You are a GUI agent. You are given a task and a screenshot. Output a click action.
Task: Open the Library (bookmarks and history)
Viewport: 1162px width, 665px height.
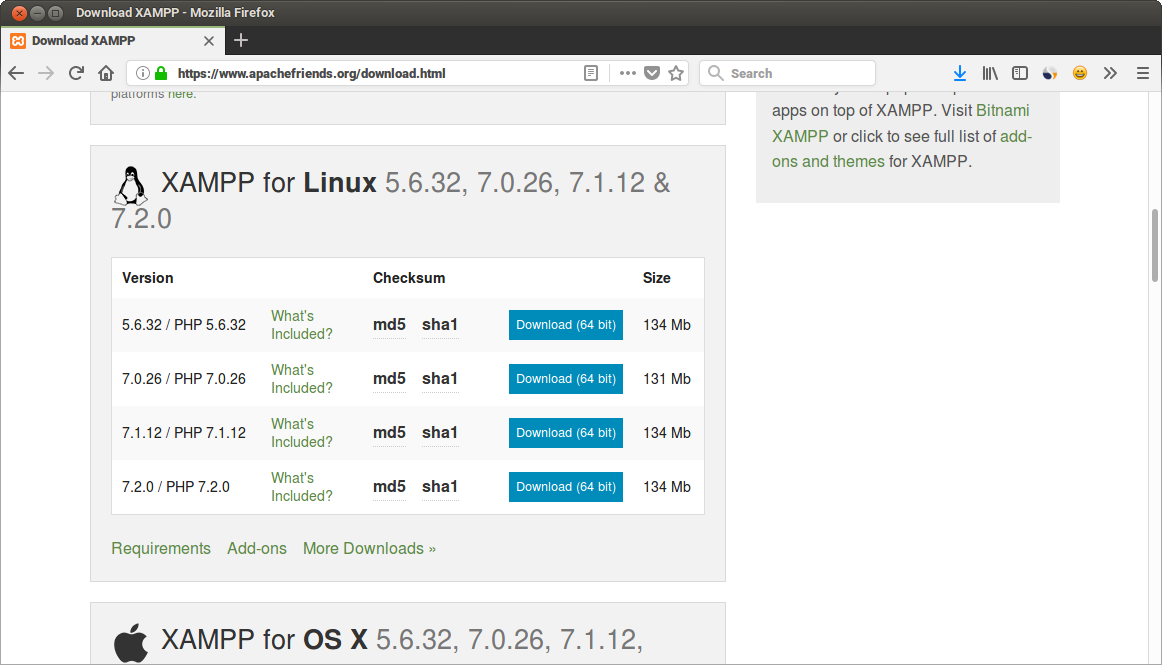click(x=990, y=73)
